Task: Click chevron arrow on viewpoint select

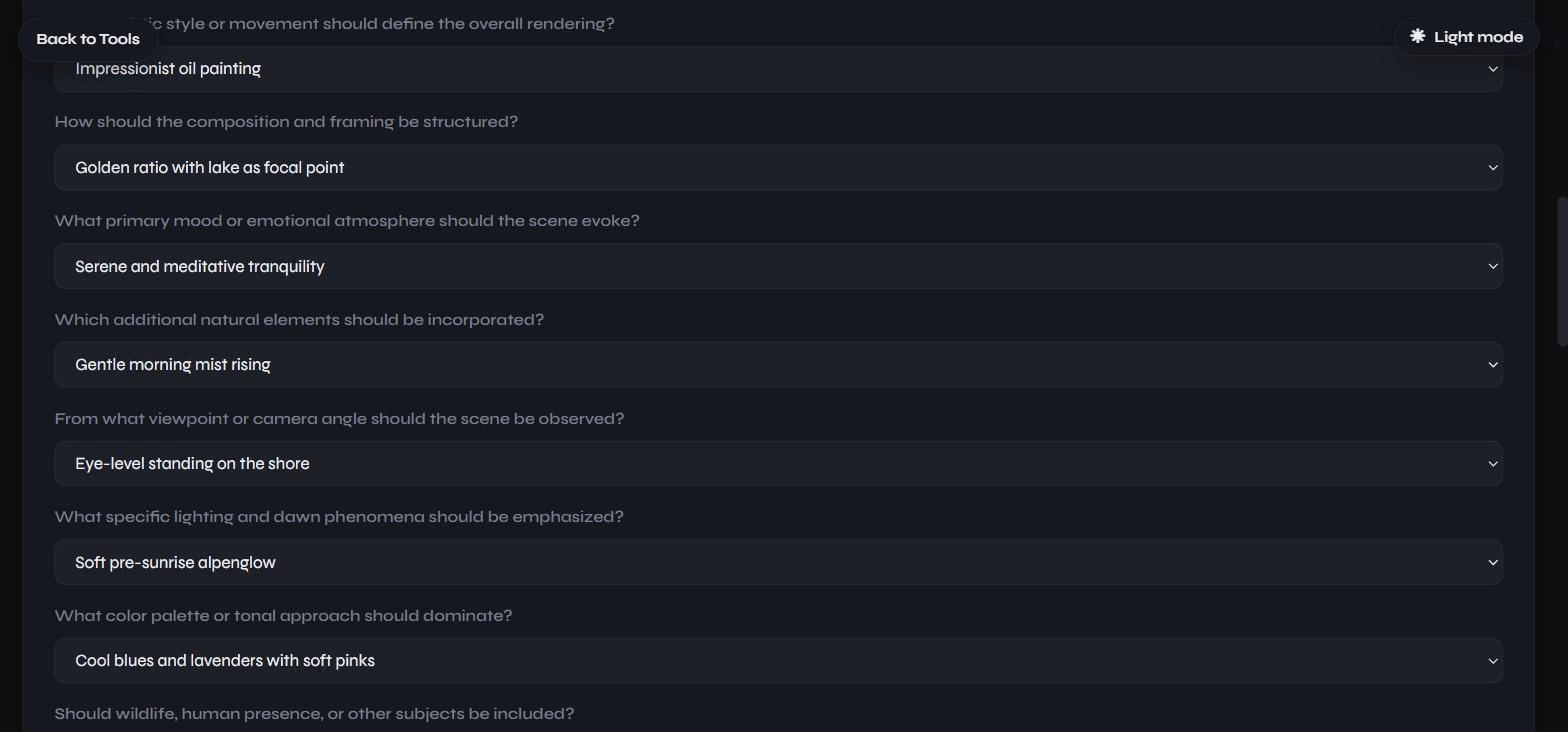Action: click(1492, 464)
